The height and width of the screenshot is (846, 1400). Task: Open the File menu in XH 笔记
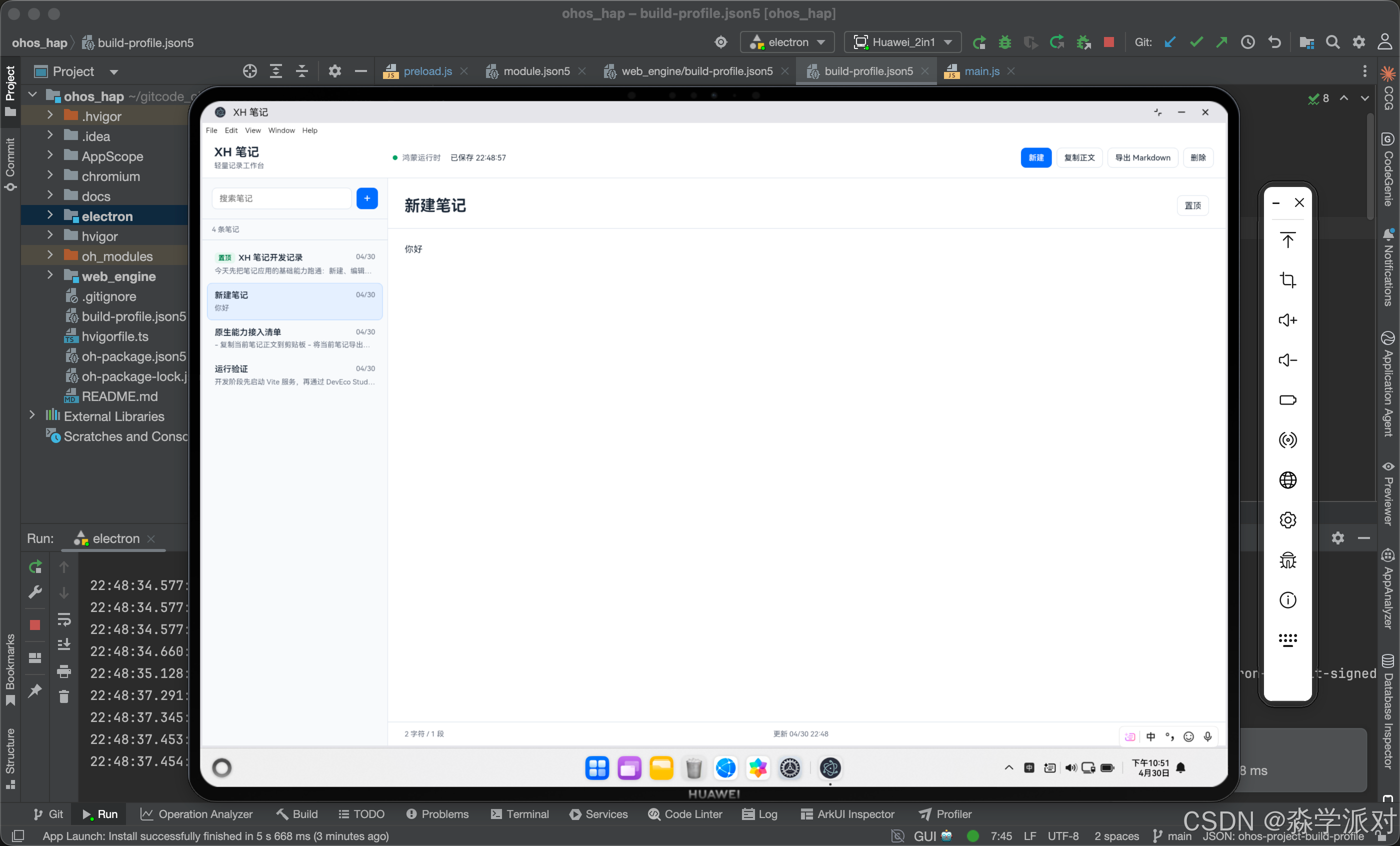point(211,130)
